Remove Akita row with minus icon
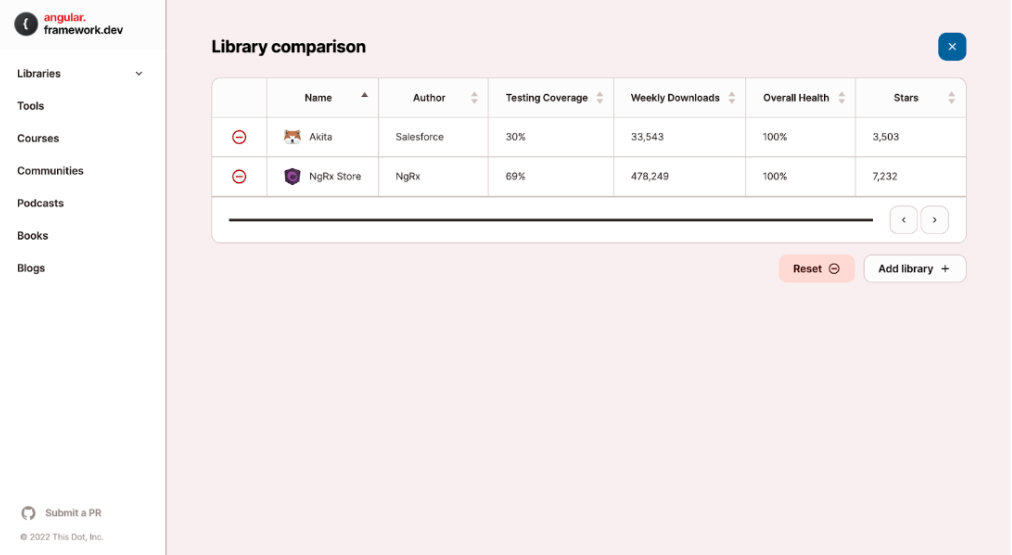The image size is (1012, 555). point(239,137)
